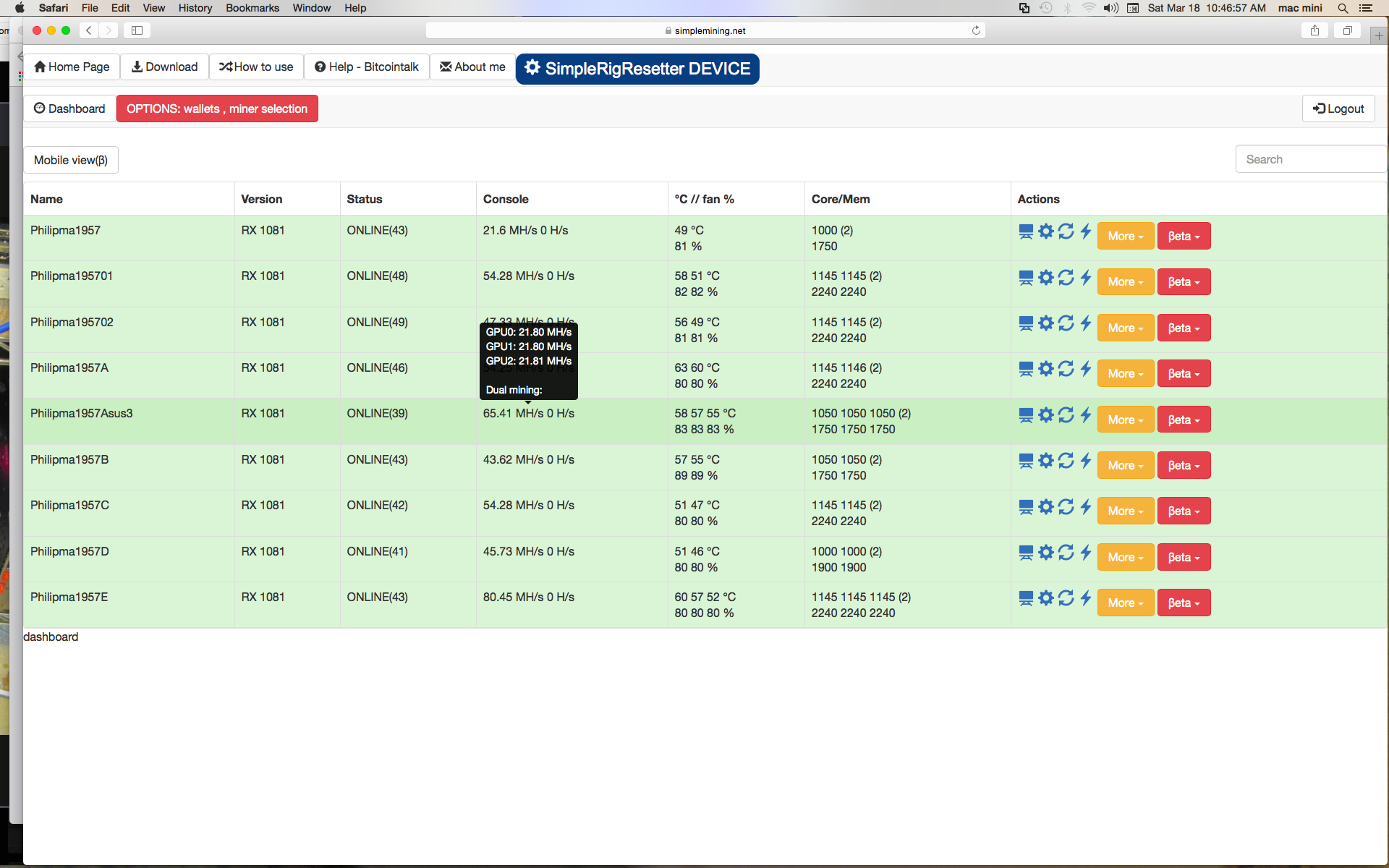Click Philipma1957Asus3 rig name

click(x=82, y=413)
